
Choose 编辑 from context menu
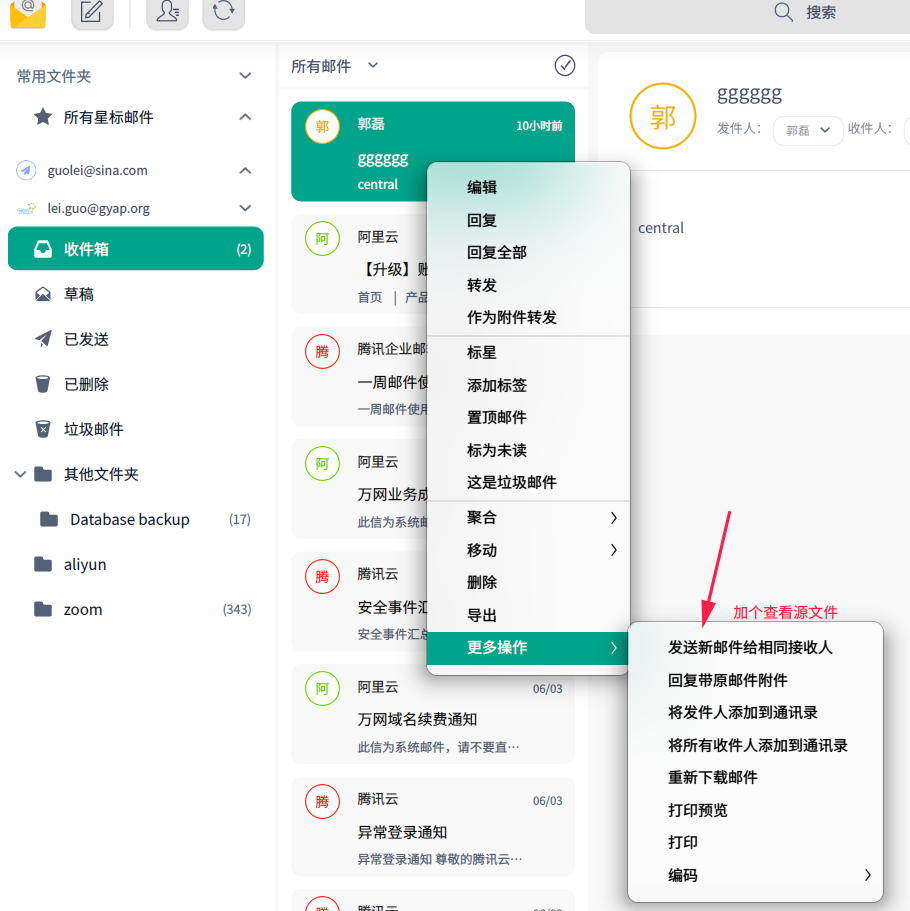(x=528, y=187)
